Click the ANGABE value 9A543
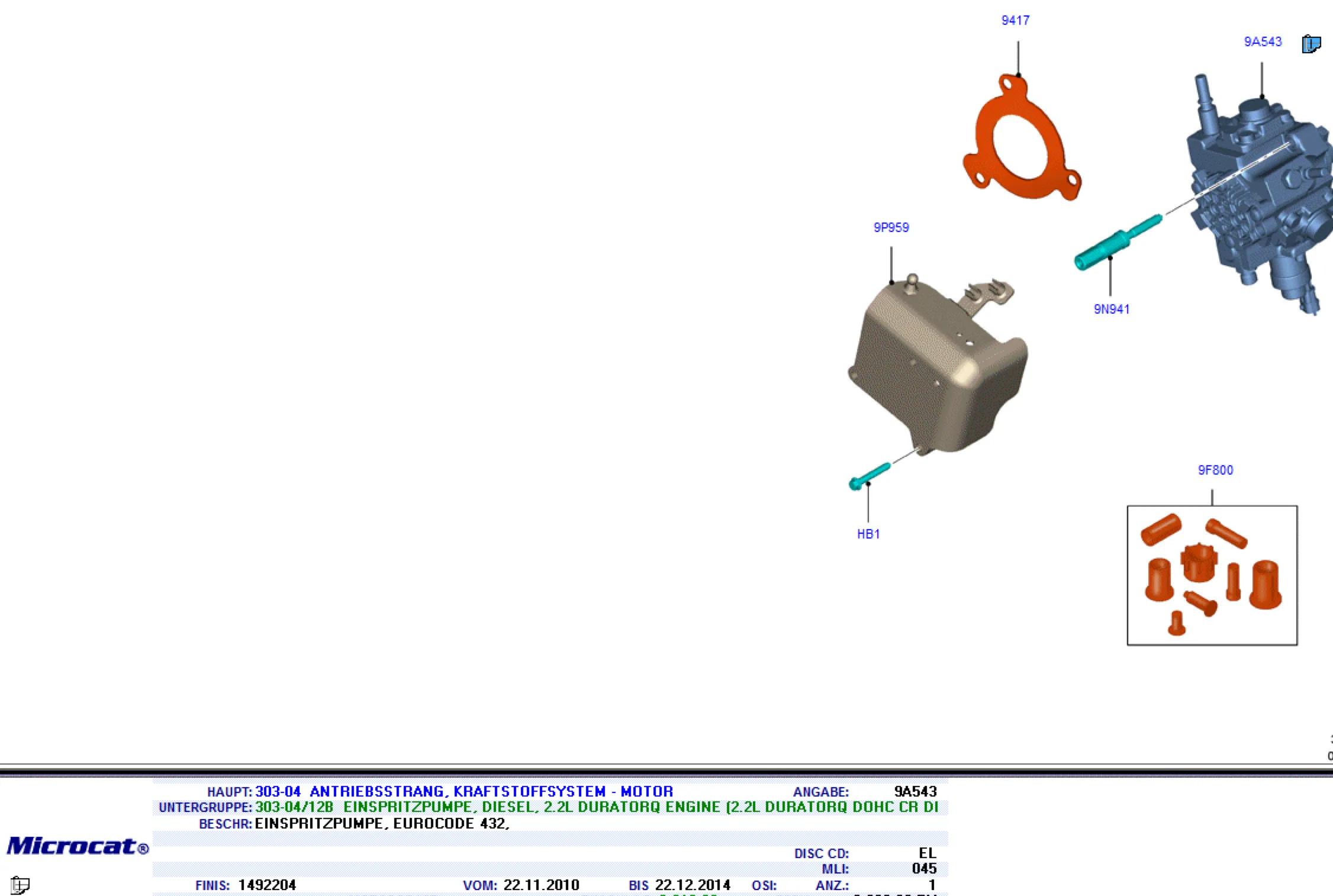The height and width of the screenshot is (896, 1333). [x=915, y=791]
